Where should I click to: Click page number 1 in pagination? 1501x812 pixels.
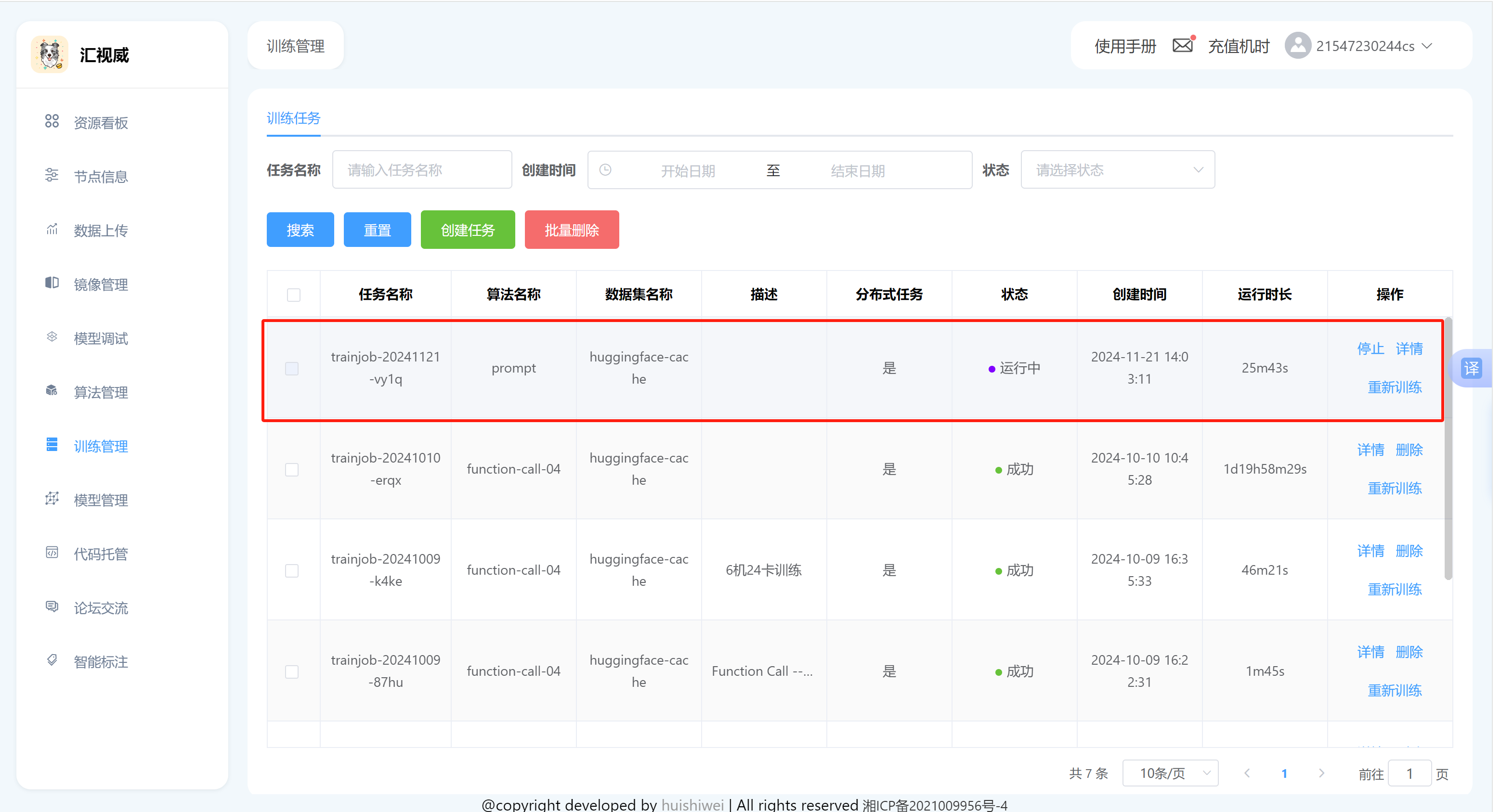[1284, 773]
